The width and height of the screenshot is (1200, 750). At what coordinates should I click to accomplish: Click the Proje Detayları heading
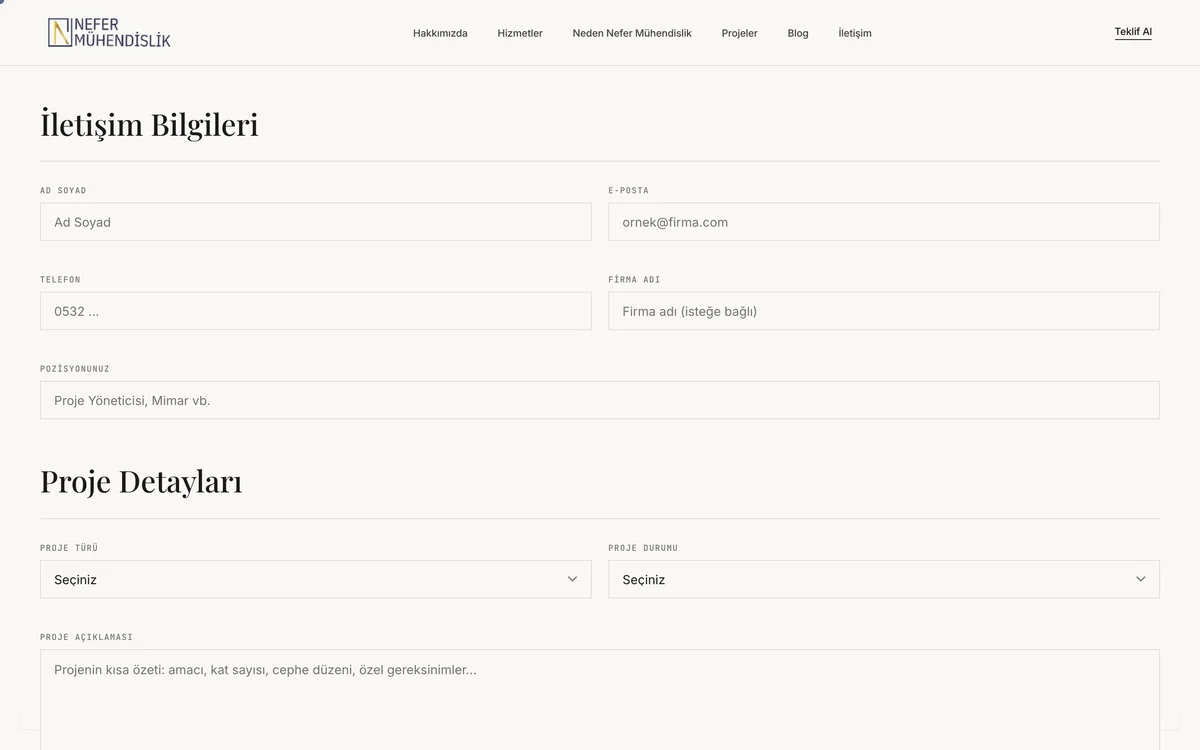(141, 481)
